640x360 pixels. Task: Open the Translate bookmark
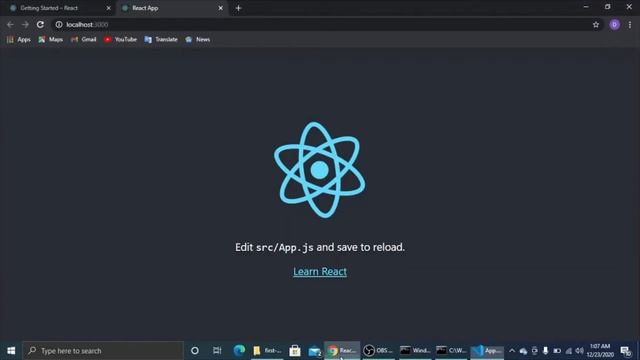click(161, 39)
